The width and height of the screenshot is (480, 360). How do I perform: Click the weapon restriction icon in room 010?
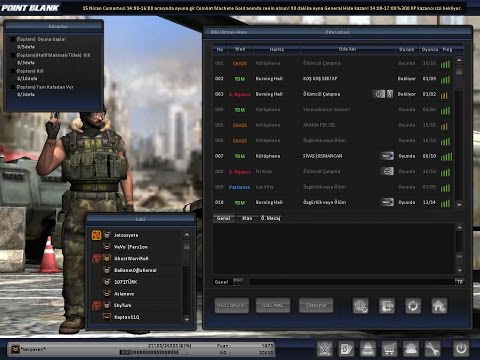(x=387, y=202)
